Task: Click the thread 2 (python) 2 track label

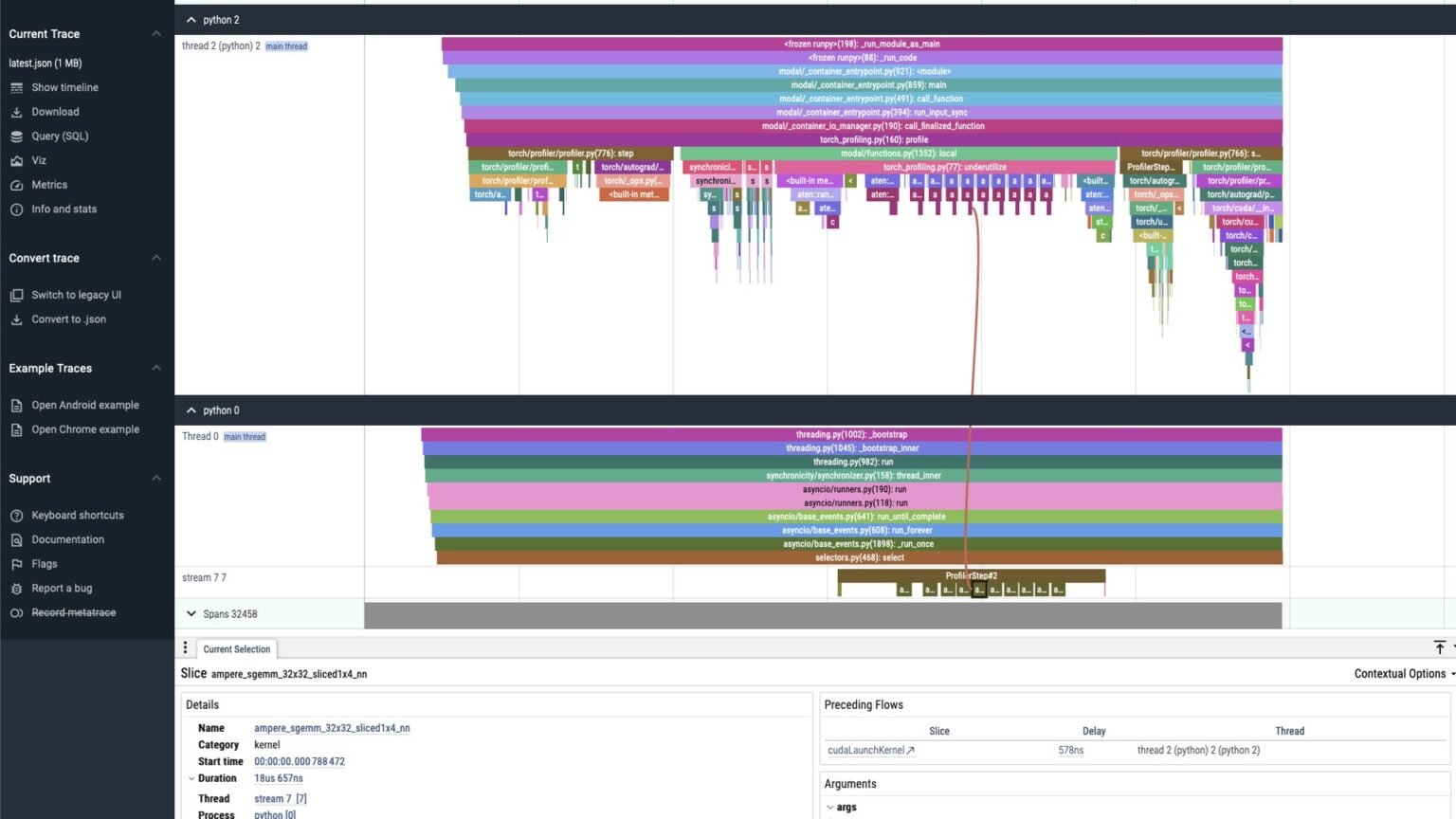Action: click(x=221, y=45)
